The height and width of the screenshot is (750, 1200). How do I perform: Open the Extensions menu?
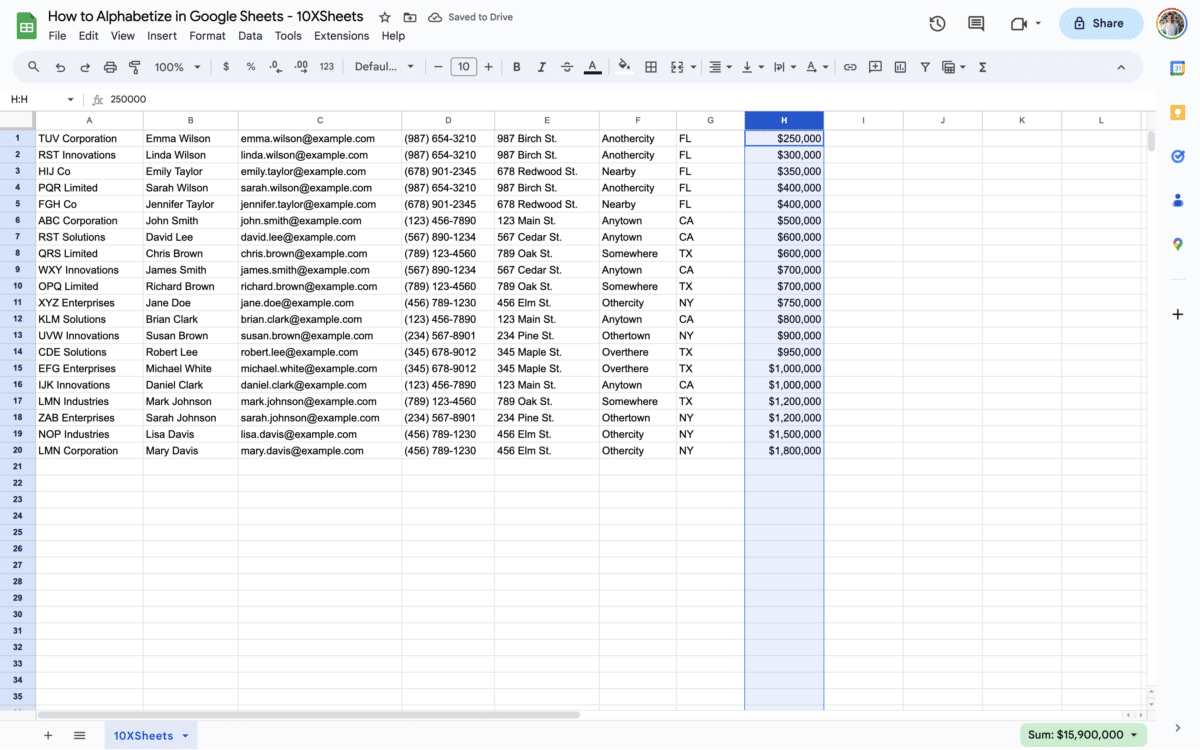341,35
